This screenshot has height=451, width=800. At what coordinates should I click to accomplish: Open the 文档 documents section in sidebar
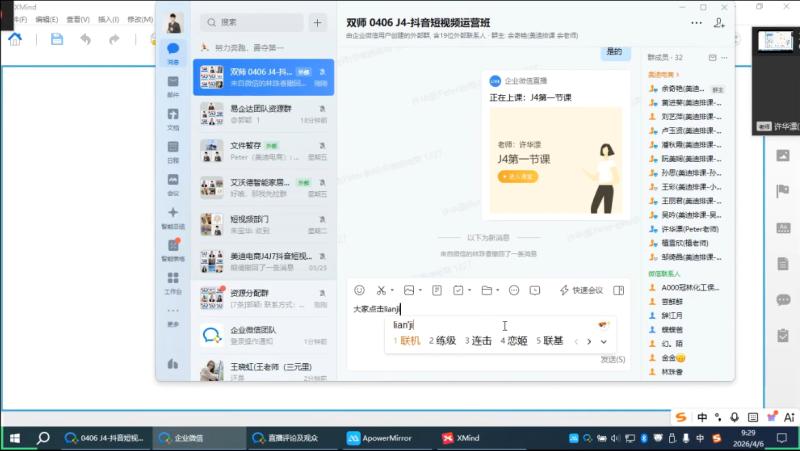[173, 118]
